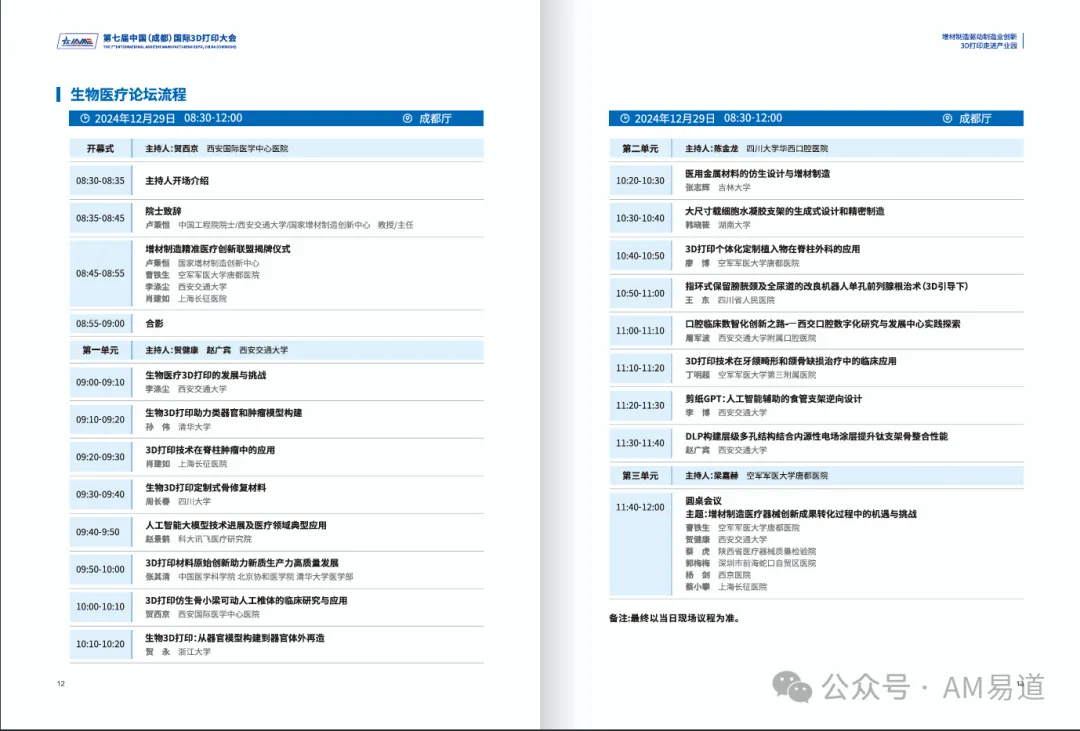The height and width of the screenshot is (731, 1080).
Task: Click the 圆桌会议 agenda title
Action: 703,501
